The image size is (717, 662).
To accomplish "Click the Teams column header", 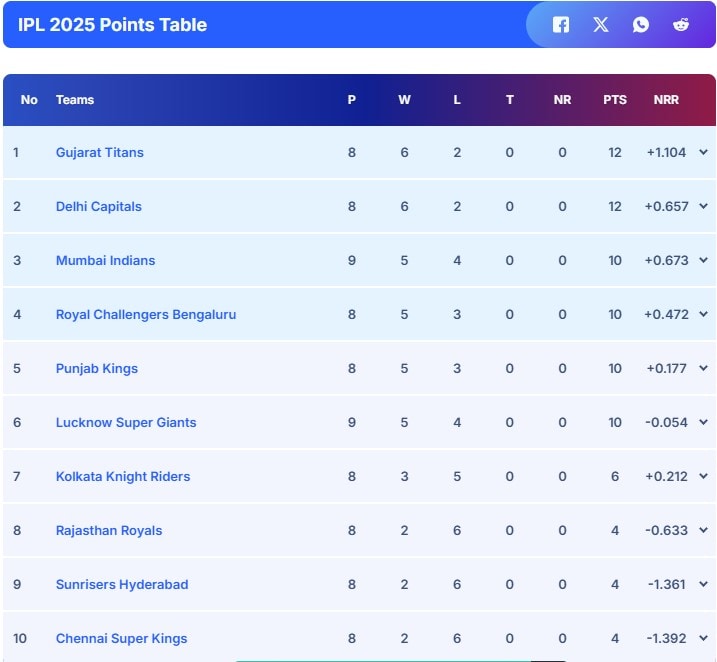I will (75, 100).
